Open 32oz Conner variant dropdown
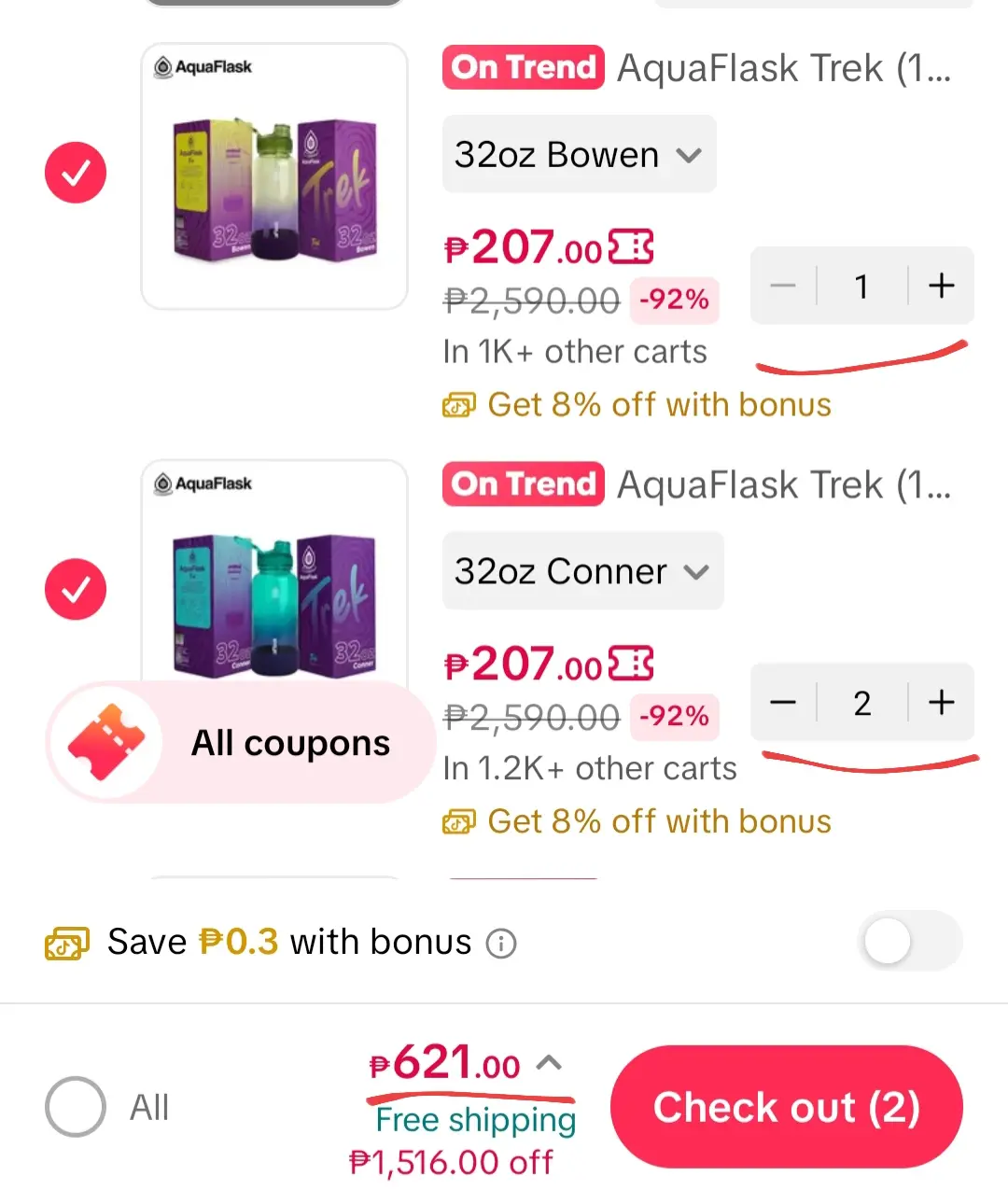This screenshot has width=1008, height=1204. 582,570
